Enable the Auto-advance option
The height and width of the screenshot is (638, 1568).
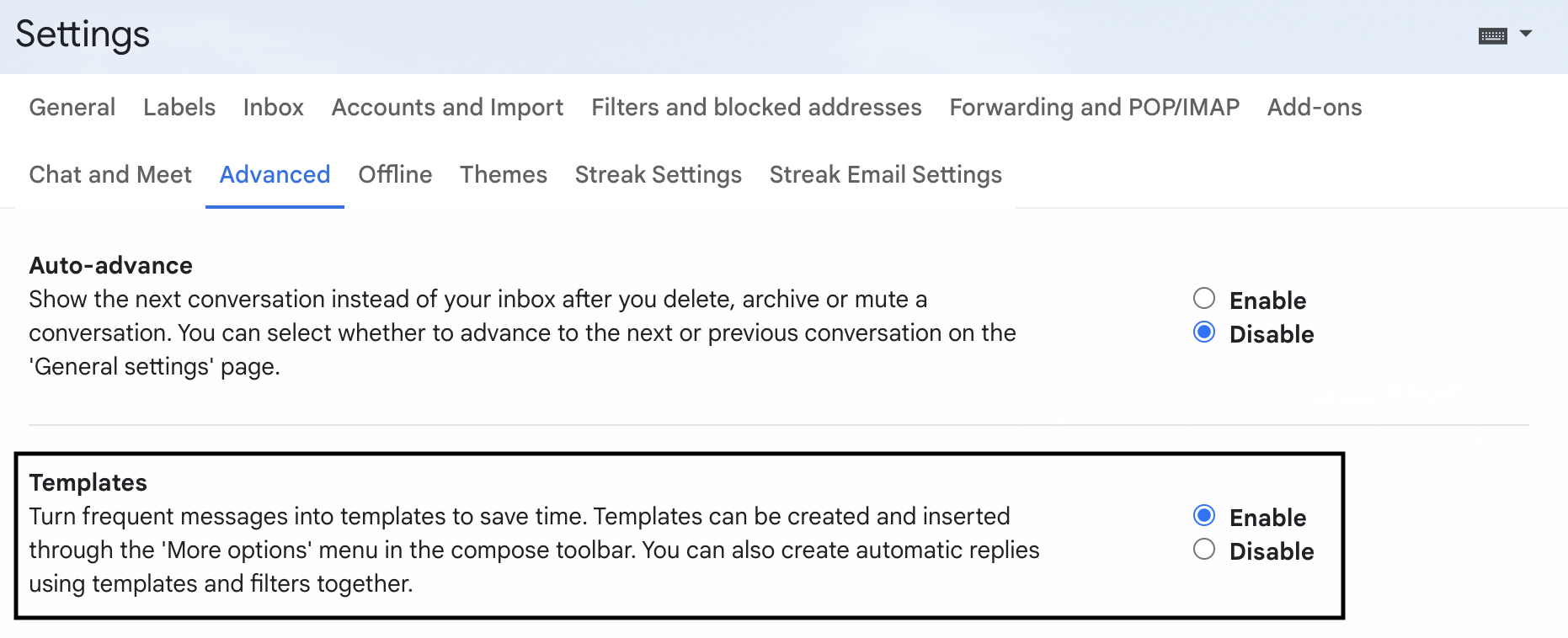(1204, 299)
